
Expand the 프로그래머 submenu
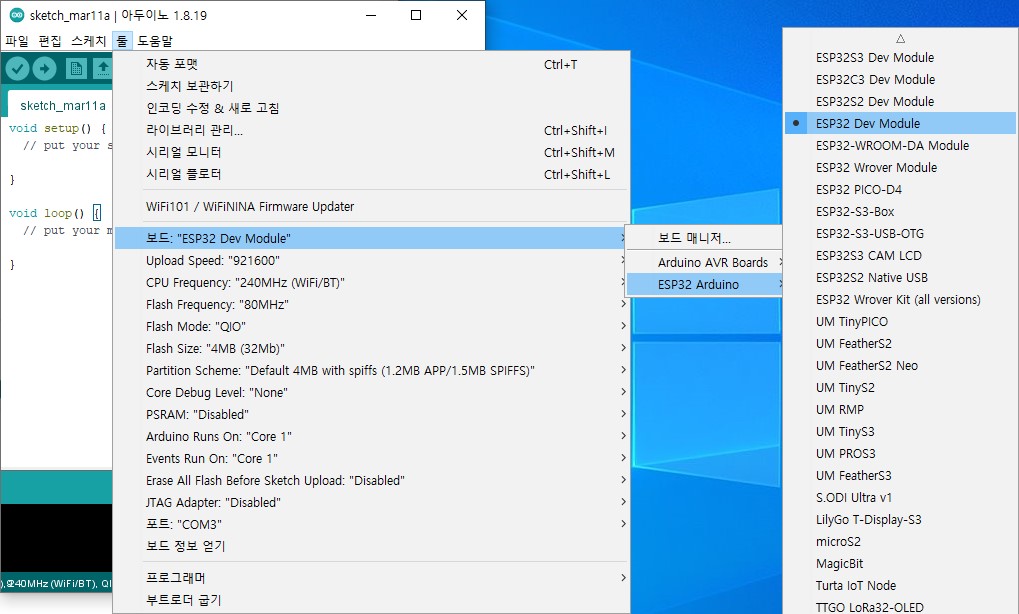[371, 578]
